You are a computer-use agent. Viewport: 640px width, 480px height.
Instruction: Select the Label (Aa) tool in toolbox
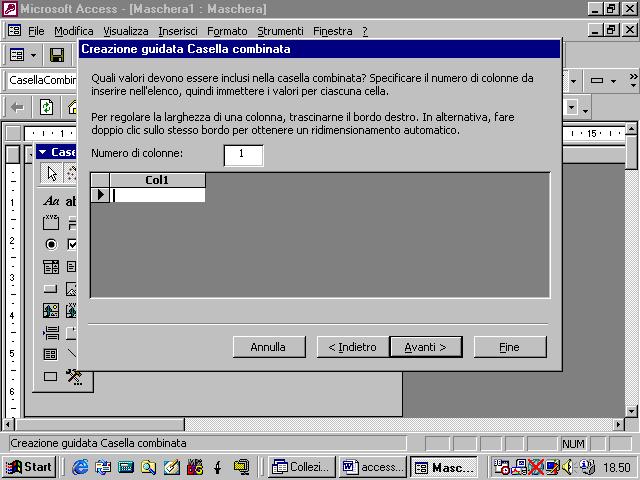(x=51, y=201)
